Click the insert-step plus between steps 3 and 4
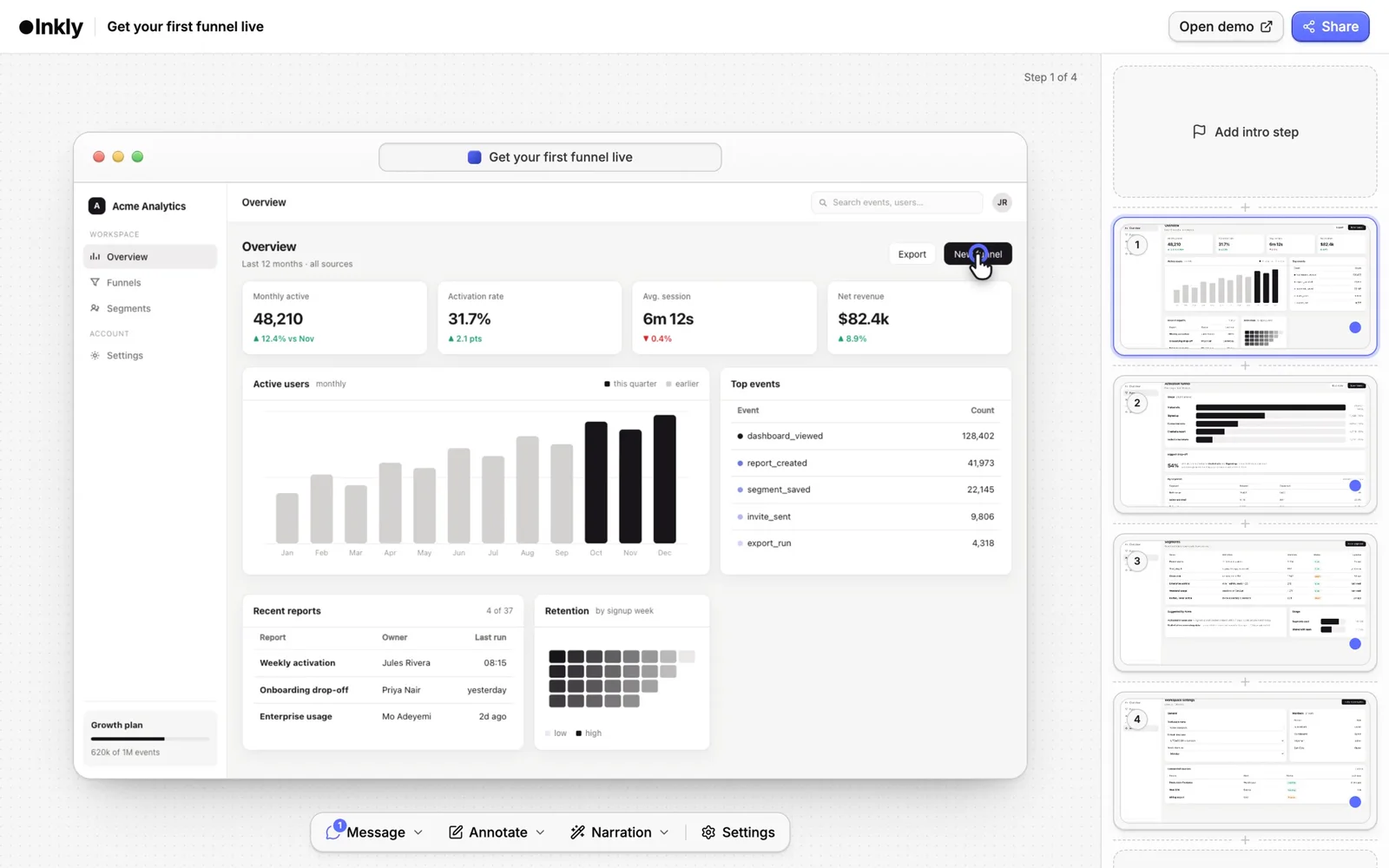The width and height of the screenshot is (1389, 868). click(1245, 681)
